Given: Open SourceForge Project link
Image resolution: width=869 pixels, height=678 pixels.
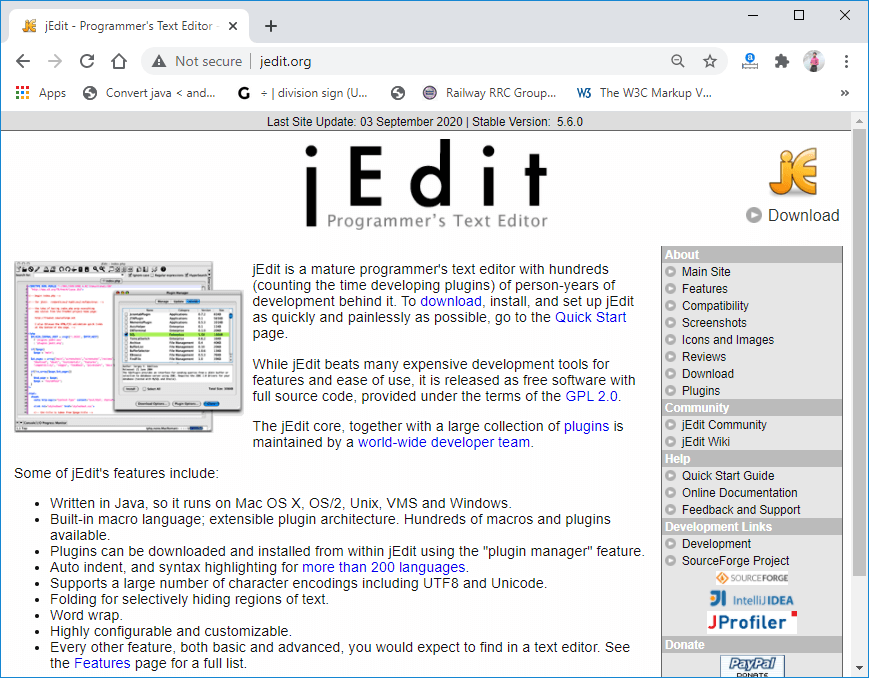Looking at the screenshot, I should 735,560.
